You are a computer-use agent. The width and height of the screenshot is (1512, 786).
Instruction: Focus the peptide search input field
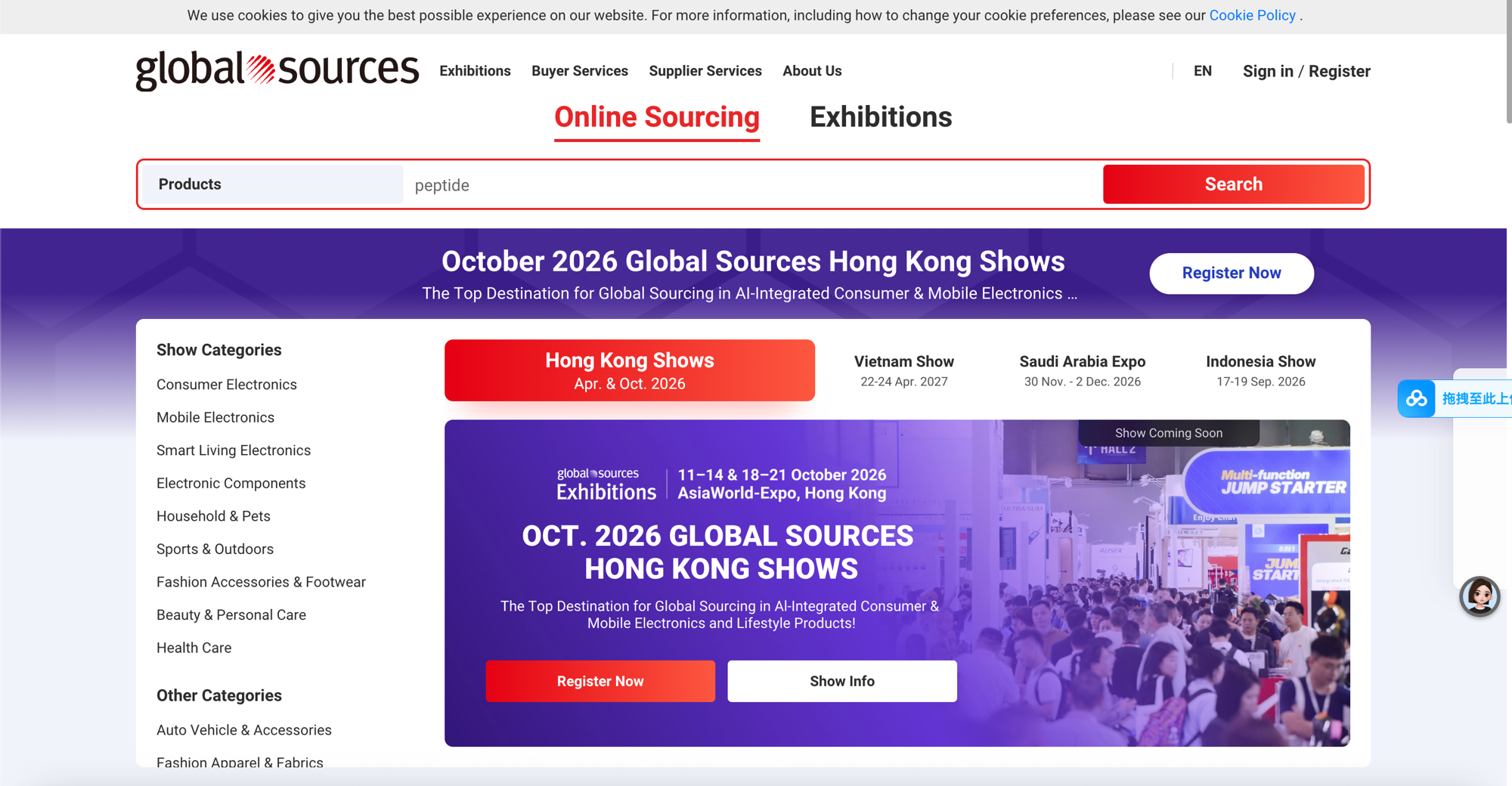pos(753,185)
